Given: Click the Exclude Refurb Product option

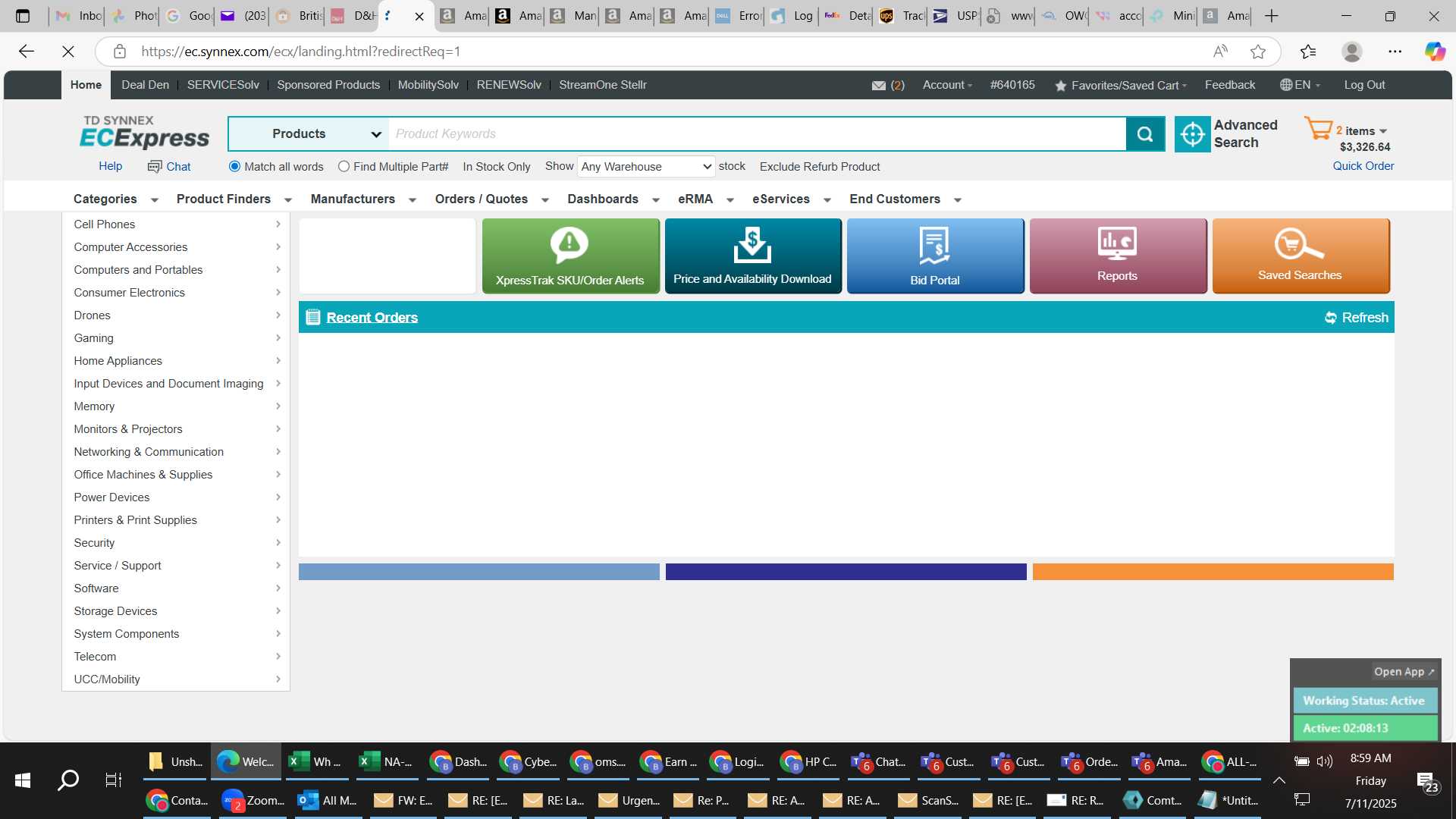Looking at the screenshot, I should pyautogui.click(x=820, y=167).
